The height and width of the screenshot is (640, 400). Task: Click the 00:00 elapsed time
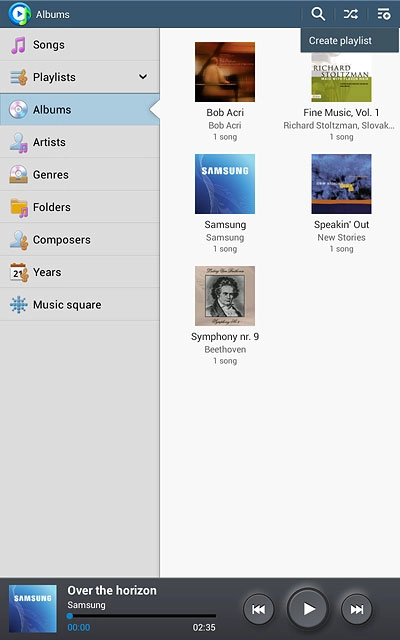[x=79, y=627]
